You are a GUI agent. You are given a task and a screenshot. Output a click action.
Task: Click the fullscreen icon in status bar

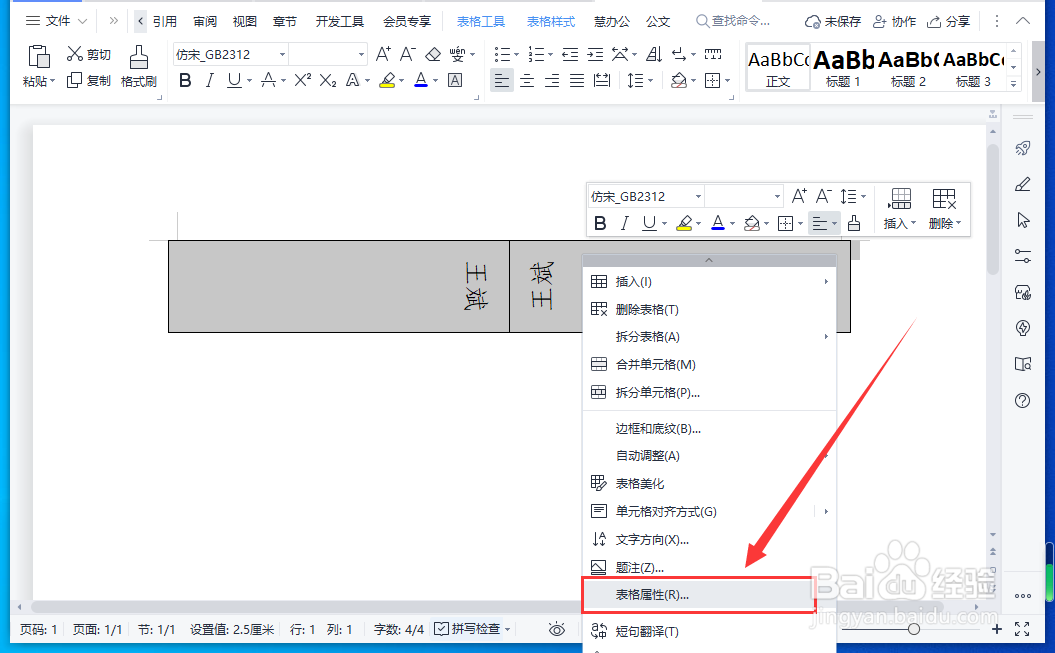(1022, 629)
